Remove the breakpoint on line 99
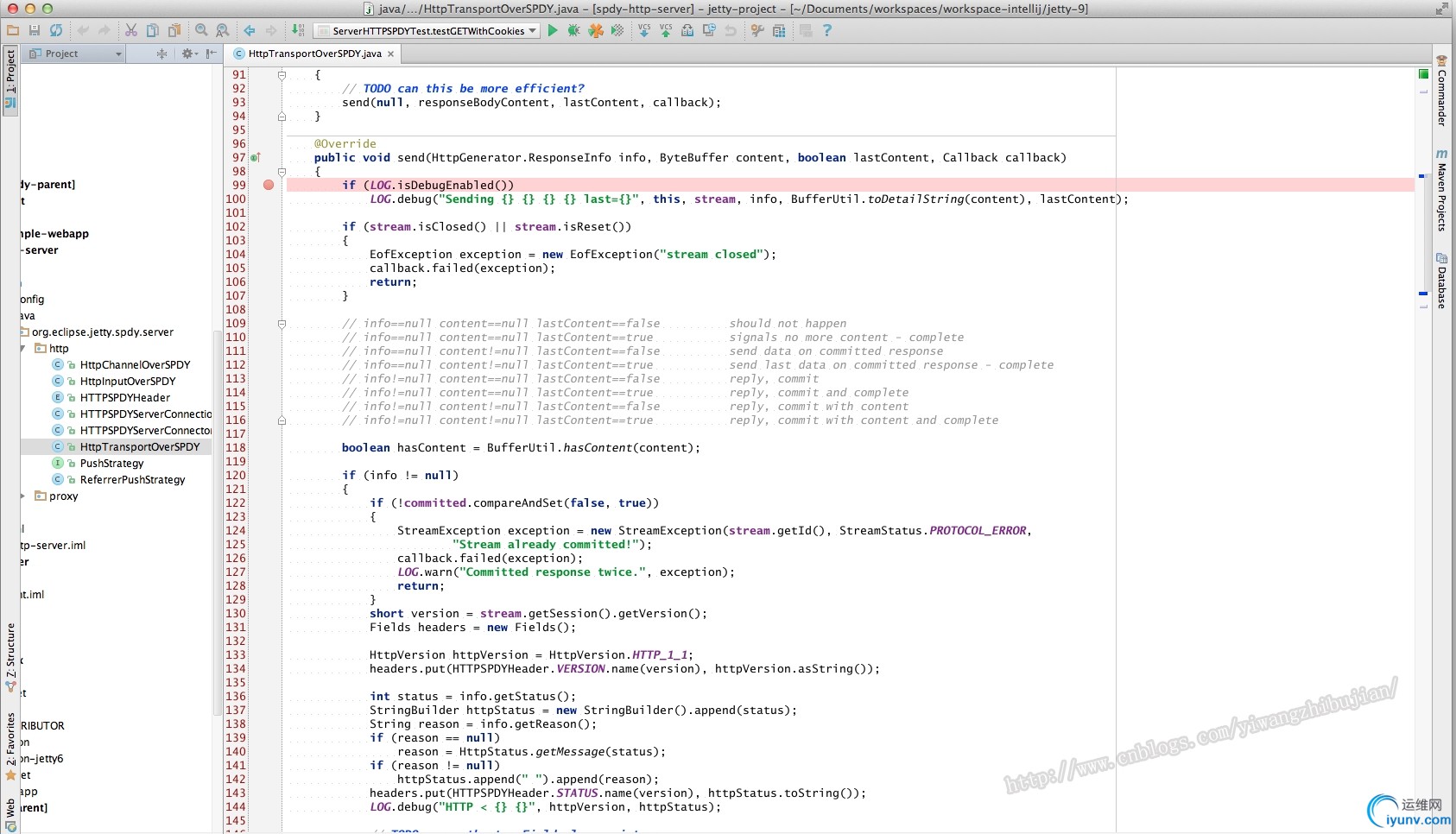Screen dimensions: 1456x834 point(269,186)
